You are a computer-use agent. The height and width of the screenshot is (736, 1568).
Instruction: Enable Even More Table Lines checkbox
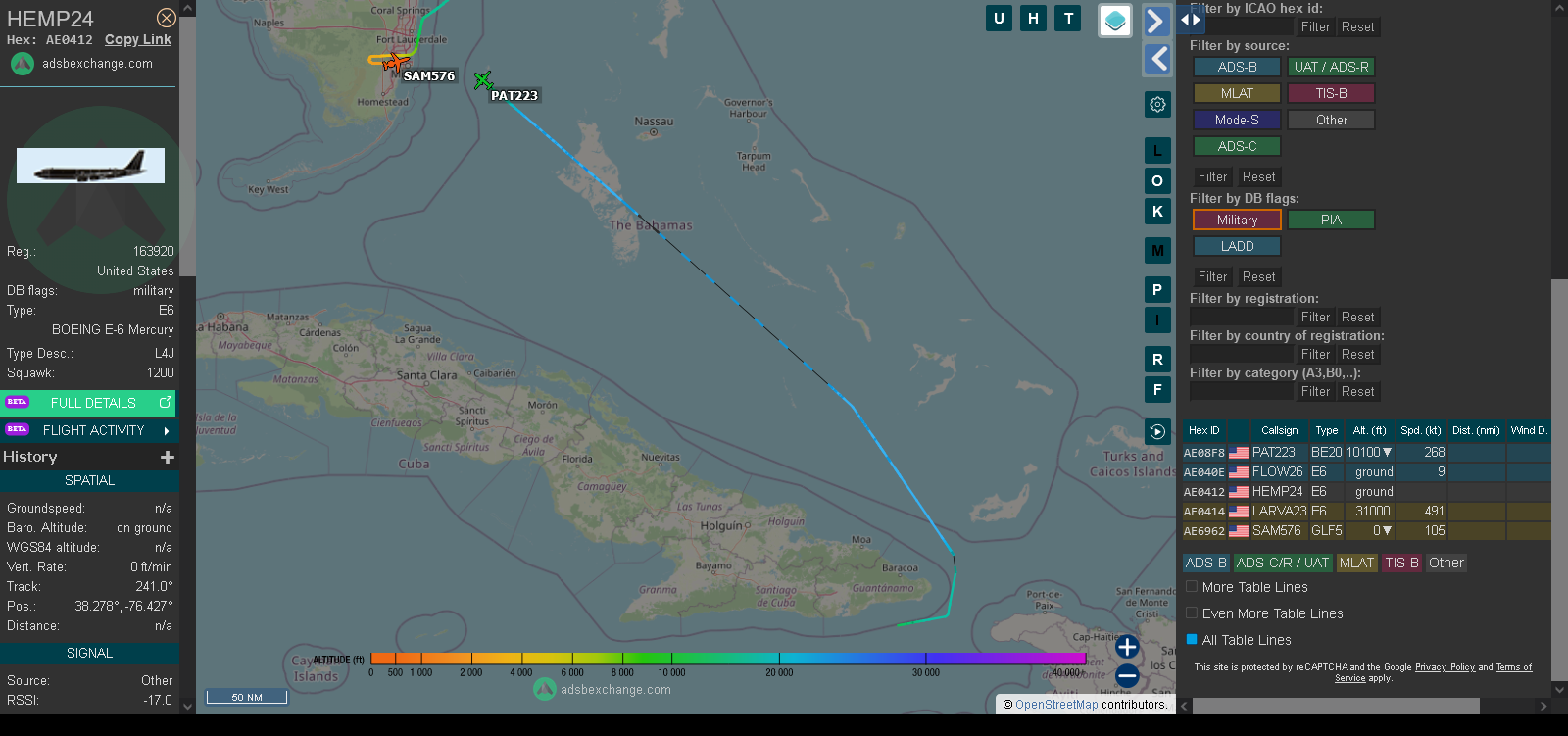[1192, 613]
